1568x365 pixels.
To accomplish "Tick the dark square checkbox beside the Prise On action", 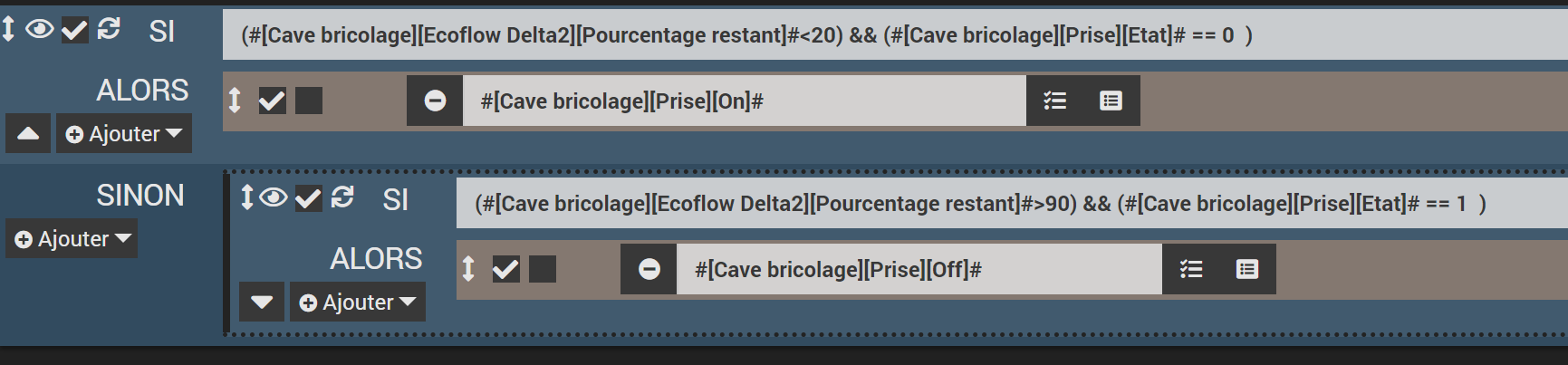I will [309, 101].
